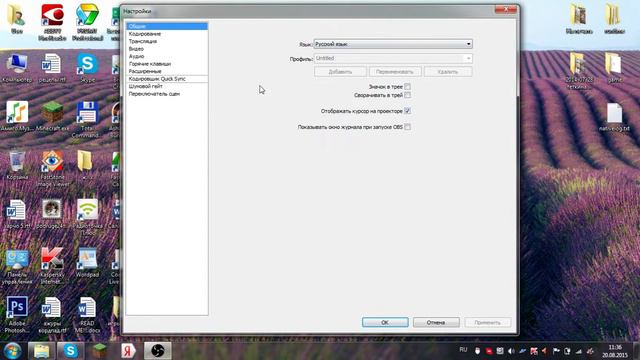Image resolution: width=640 pixels, height=360 pixels.
Task: Click the Переименовать profile button
Action: (x=395, y=72)
